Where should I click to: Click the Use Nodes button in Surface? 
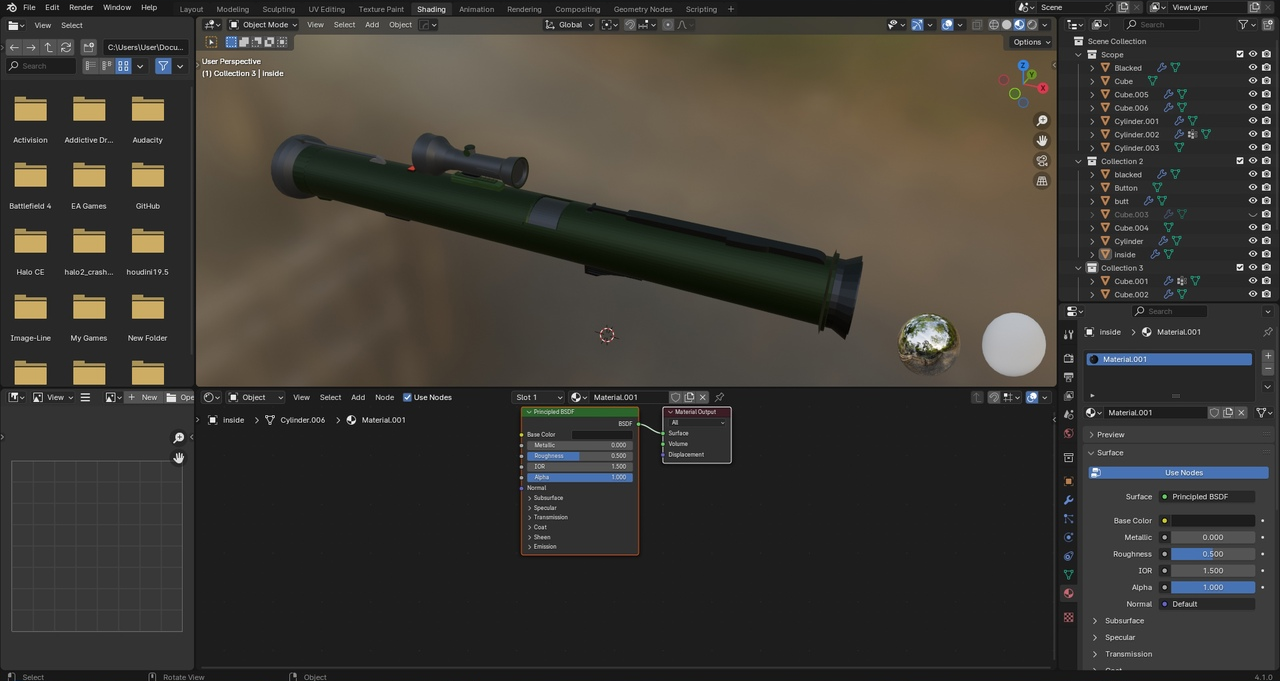(x=1183, y=473)
